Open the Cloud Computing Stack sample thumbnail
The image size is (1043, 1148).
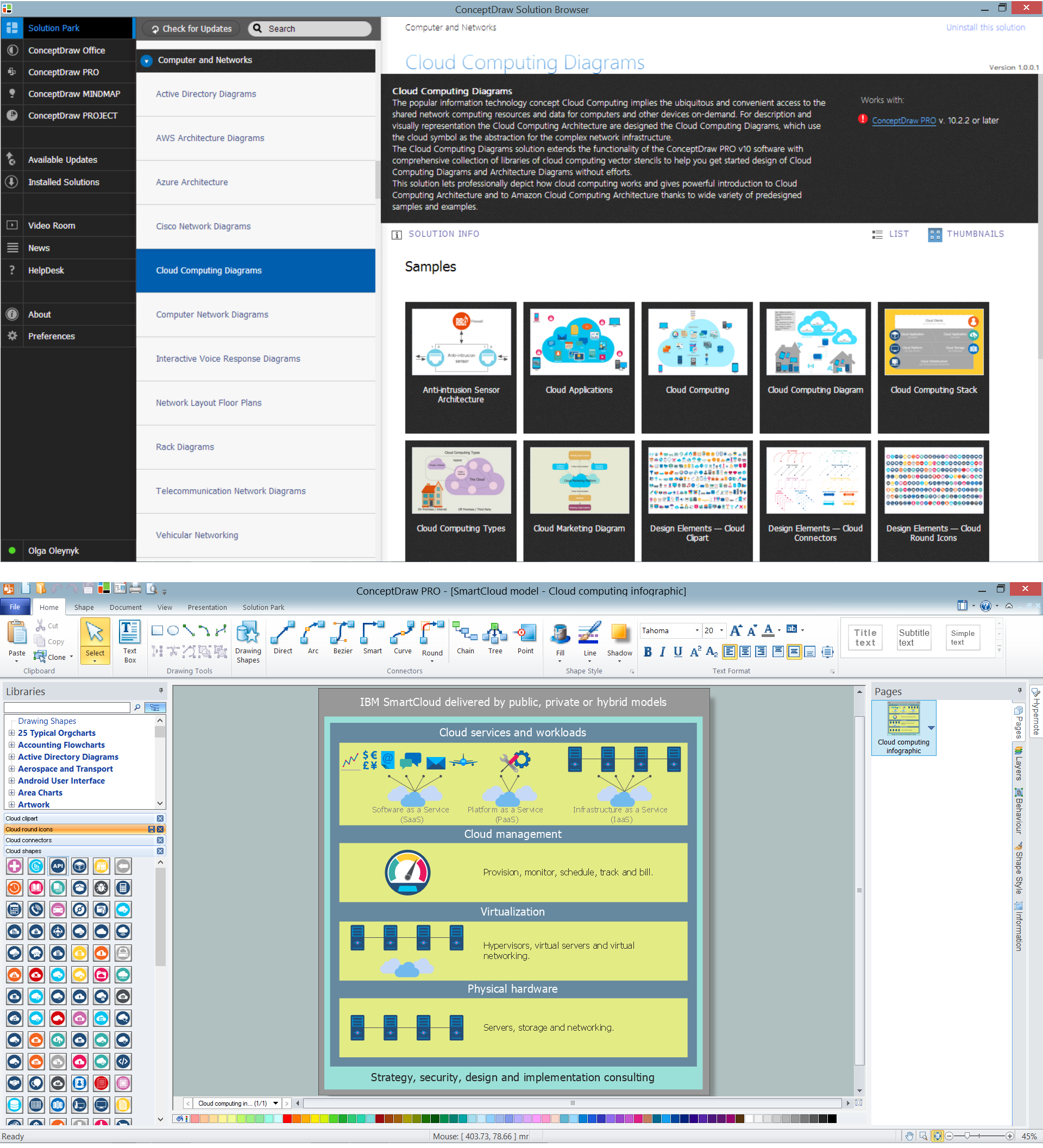click(x=933, y=367)
